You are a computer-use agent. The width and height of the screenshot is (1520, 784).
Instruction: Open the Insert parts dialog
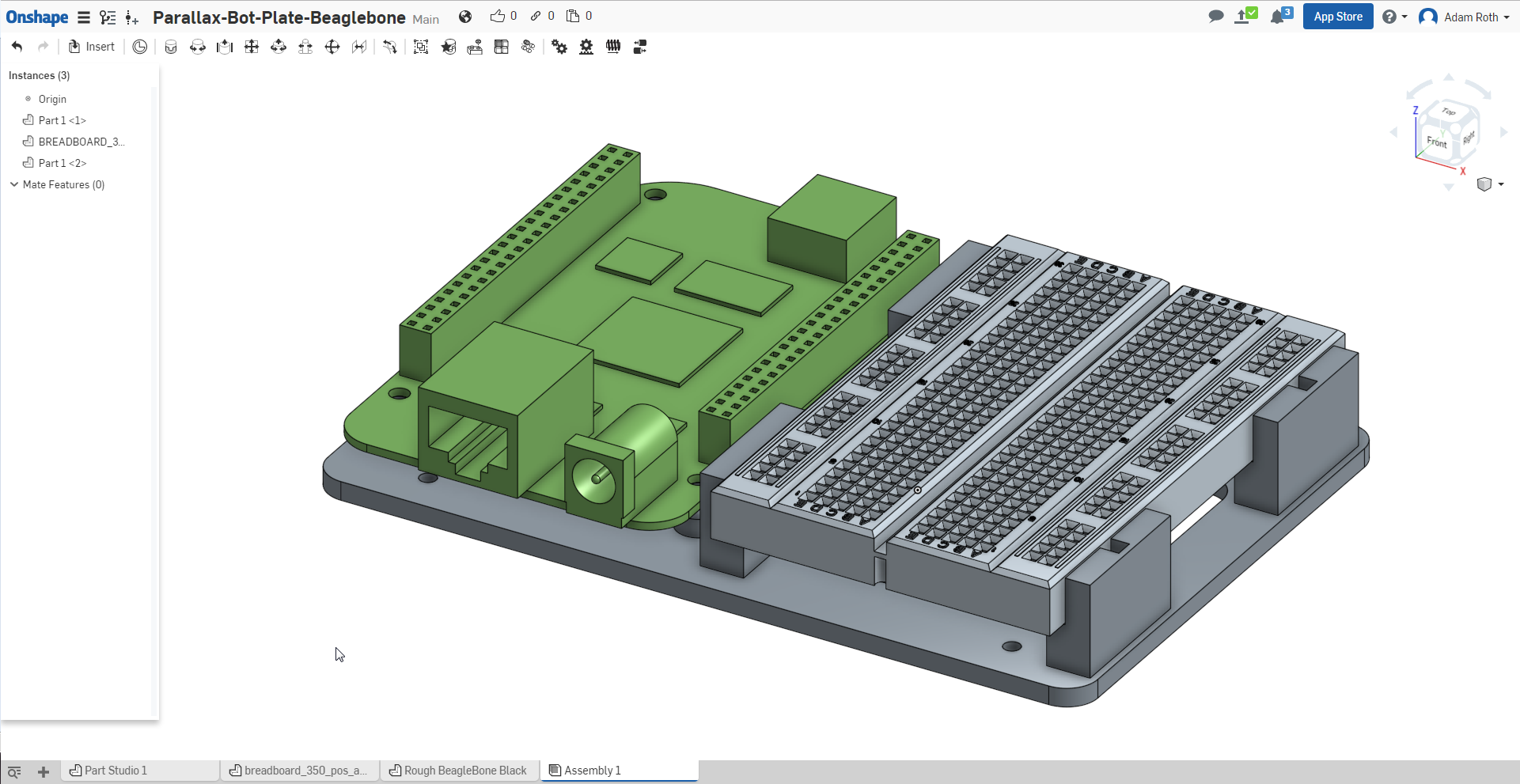click(92, 47)
